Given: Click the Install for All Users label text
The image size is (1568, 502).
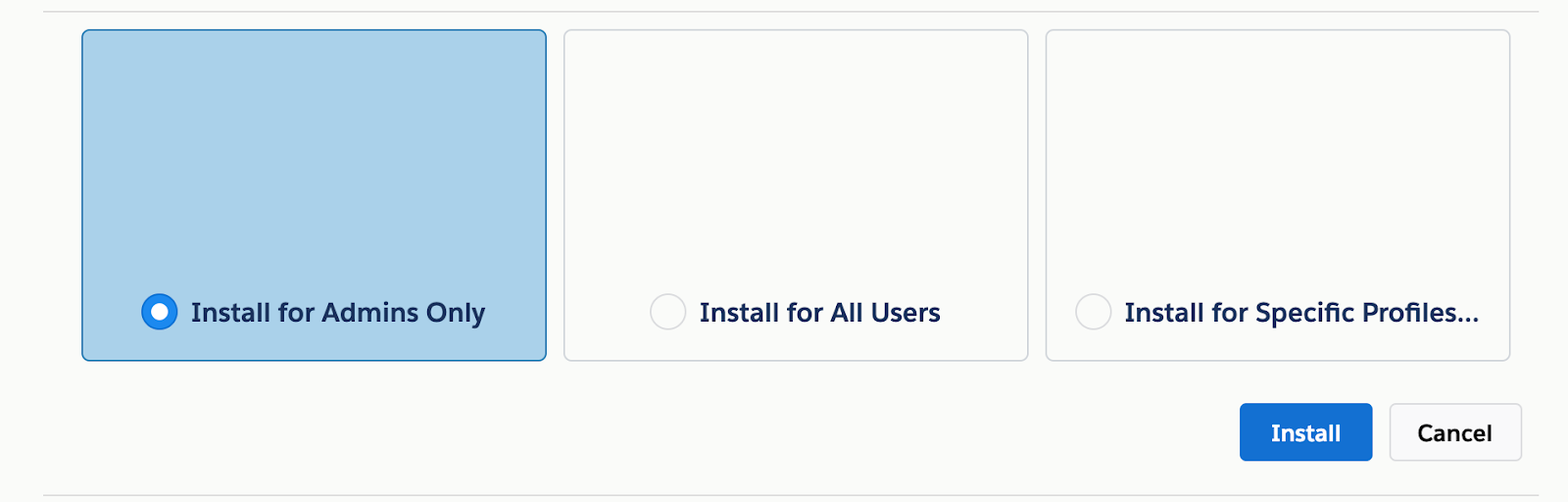Looking at the screenshot, I should (819, 313).
